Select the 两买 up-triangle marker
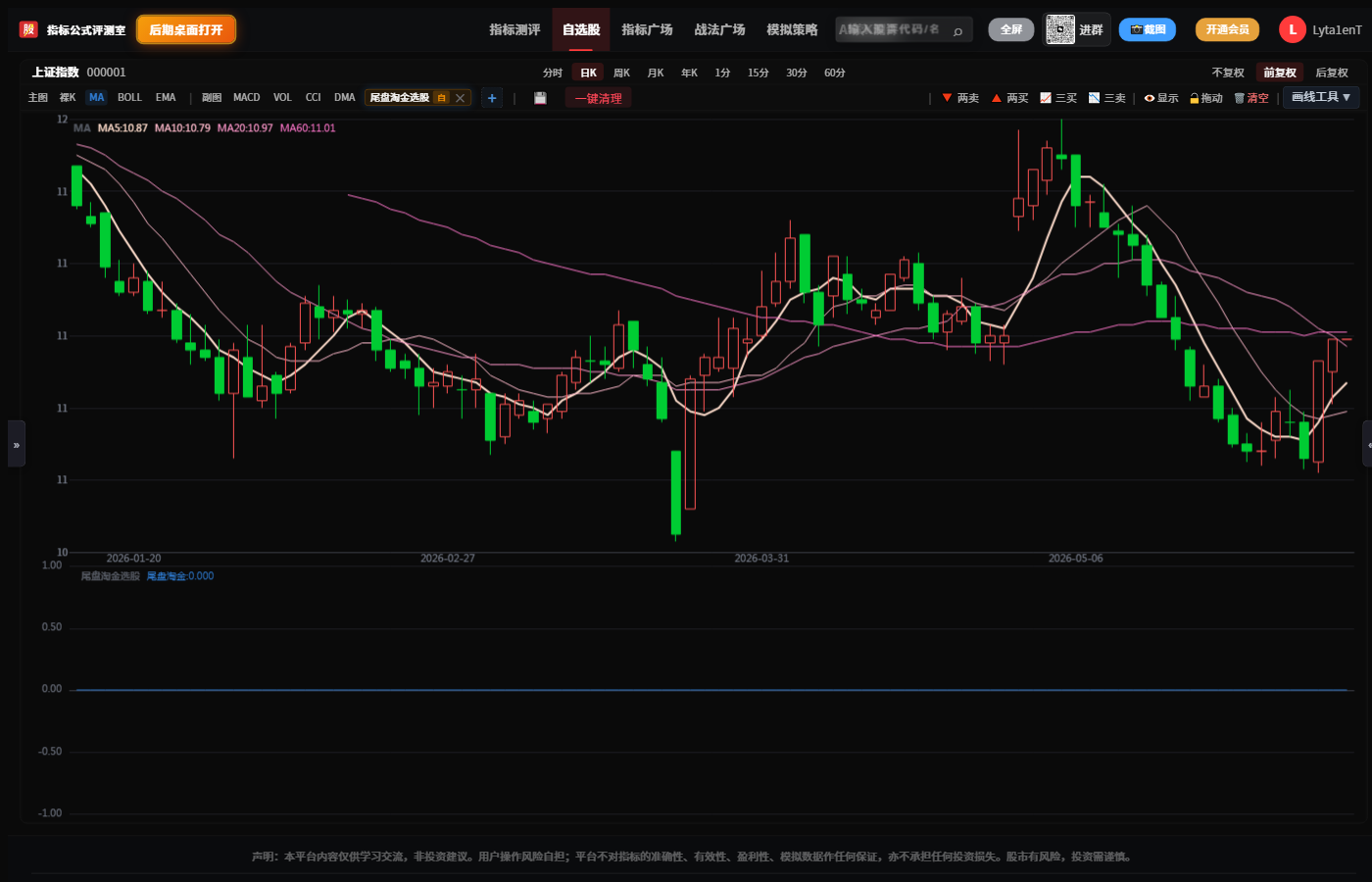The width and height of the screenshot is (1372, 882). [x=1009, y=98]
